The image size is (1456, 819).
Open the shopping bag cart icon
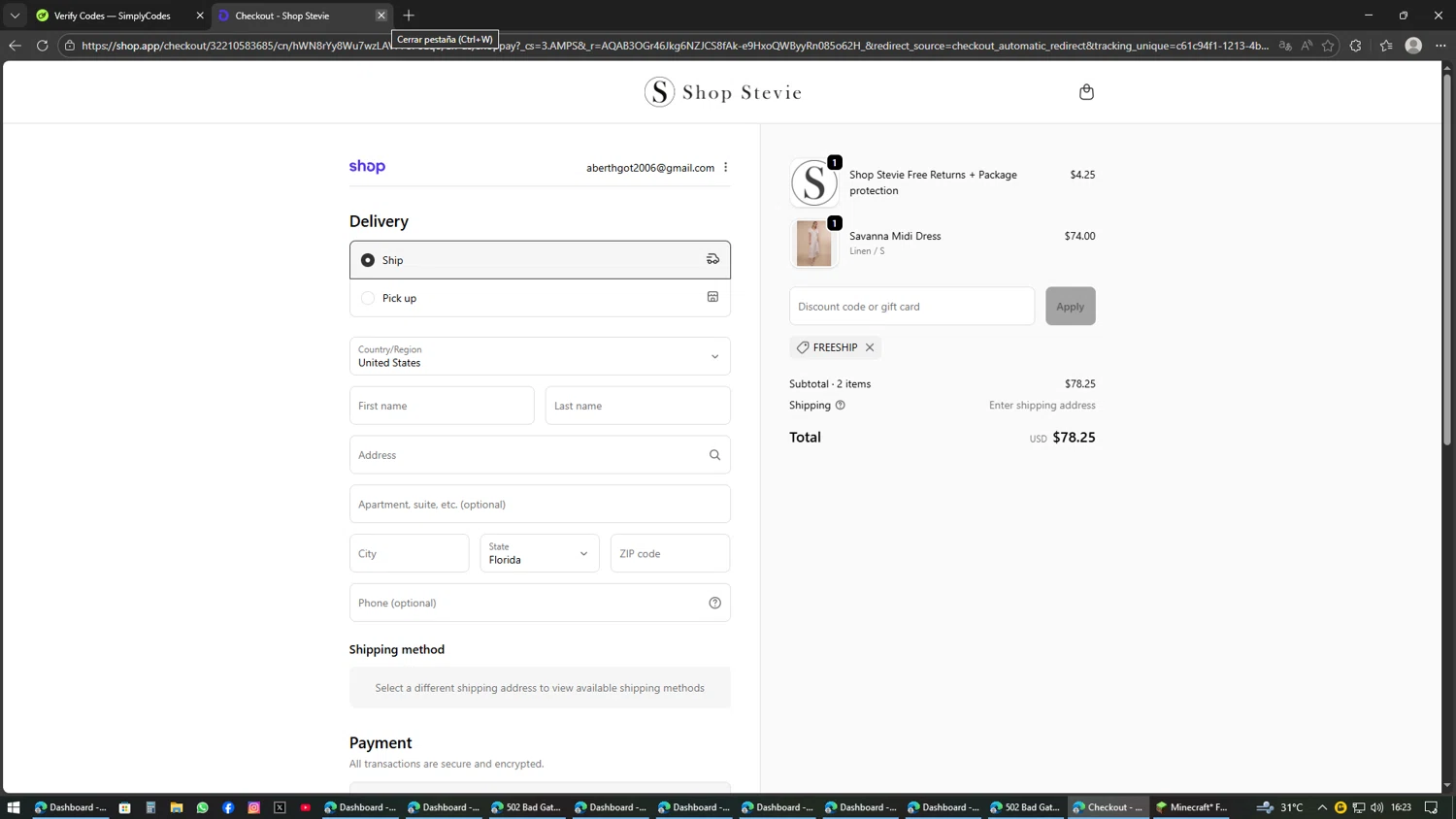[1086, 92]
